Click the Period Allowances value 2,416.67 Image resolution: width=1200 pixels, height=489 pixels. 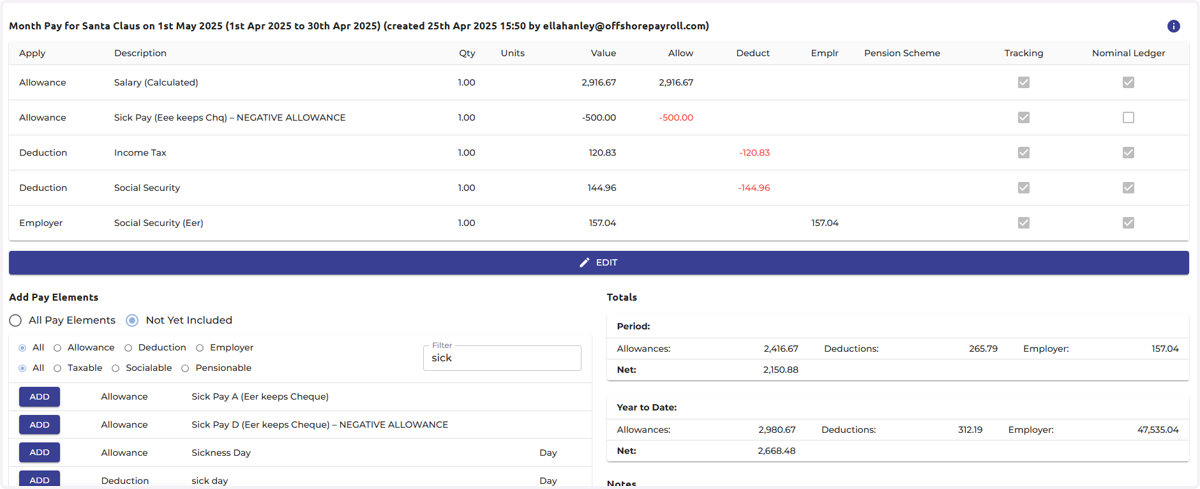tap(780, 349)
